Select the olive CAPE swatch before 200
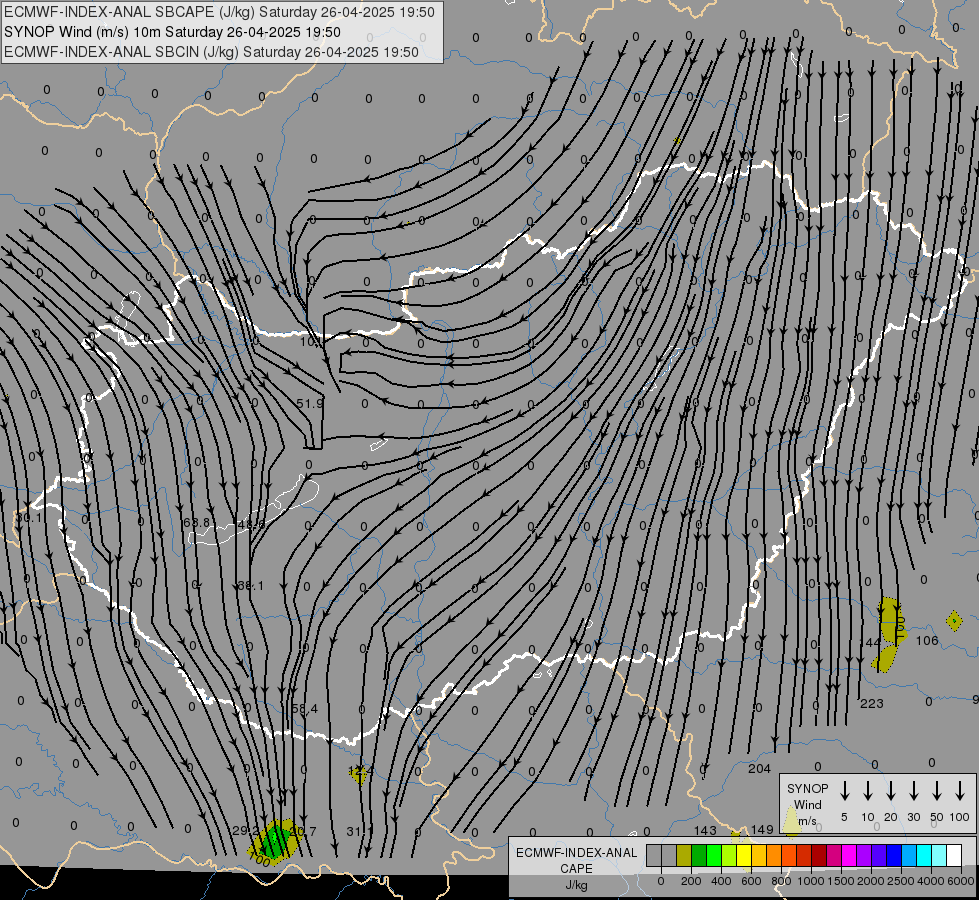The height and width of the screenshot is (900, 979). (x=684, y=856)
